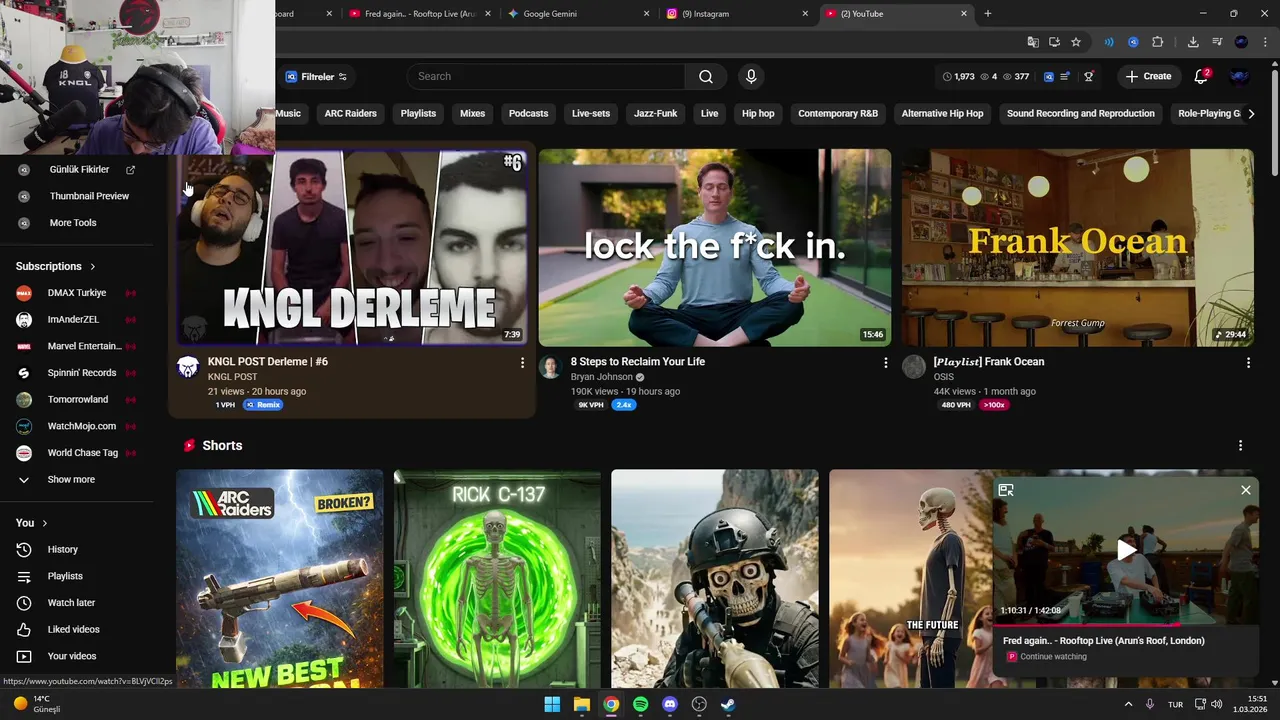Click the list icon in extension stats bar
Screen dimensions: 1280x720
point(1065,76)
